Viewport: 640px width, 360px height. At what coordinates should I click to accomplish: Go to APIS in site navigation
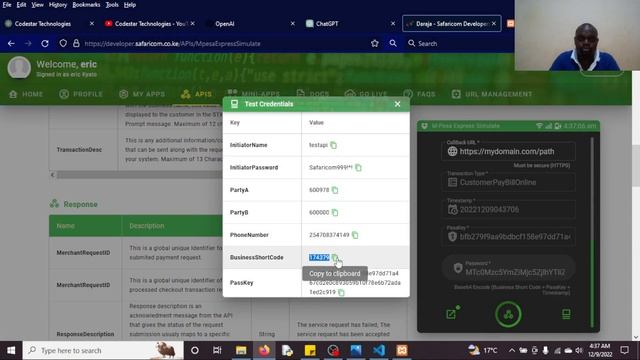(x=197, y=94)
